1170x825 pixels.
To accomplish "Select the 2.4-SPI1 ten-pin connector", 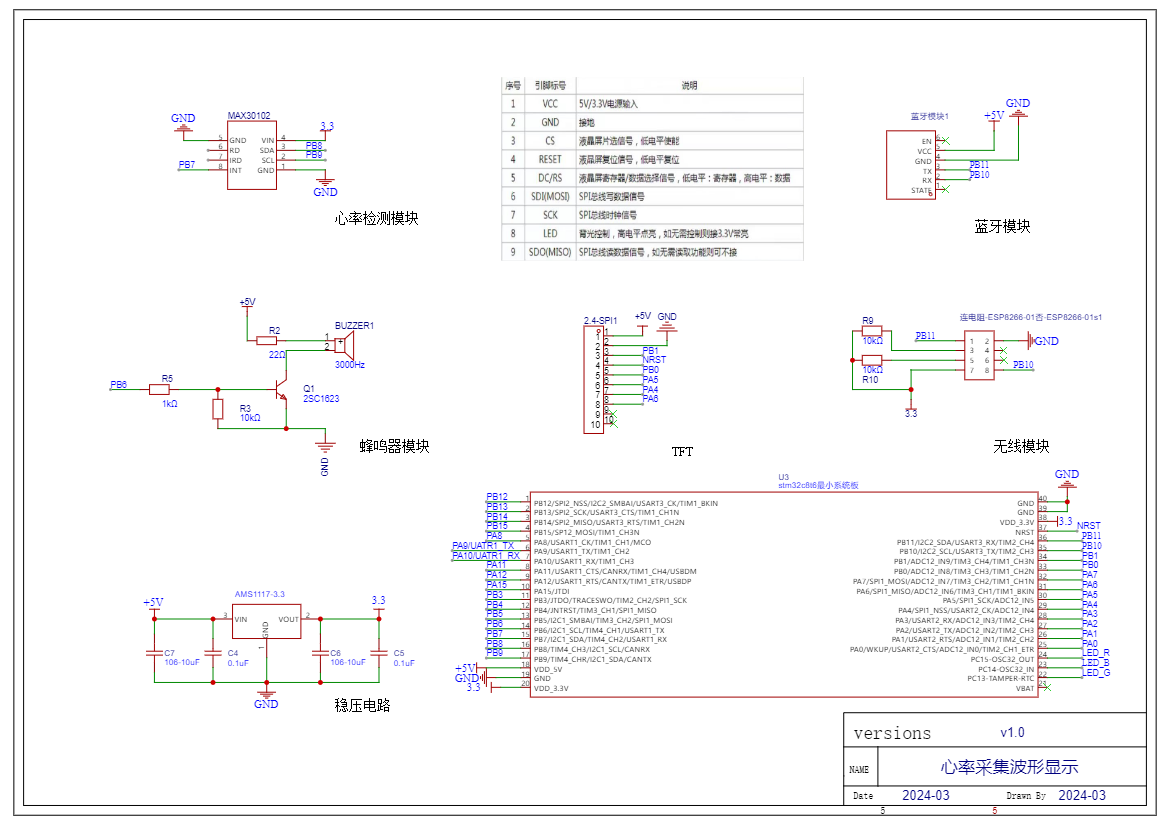I will 594,380.
